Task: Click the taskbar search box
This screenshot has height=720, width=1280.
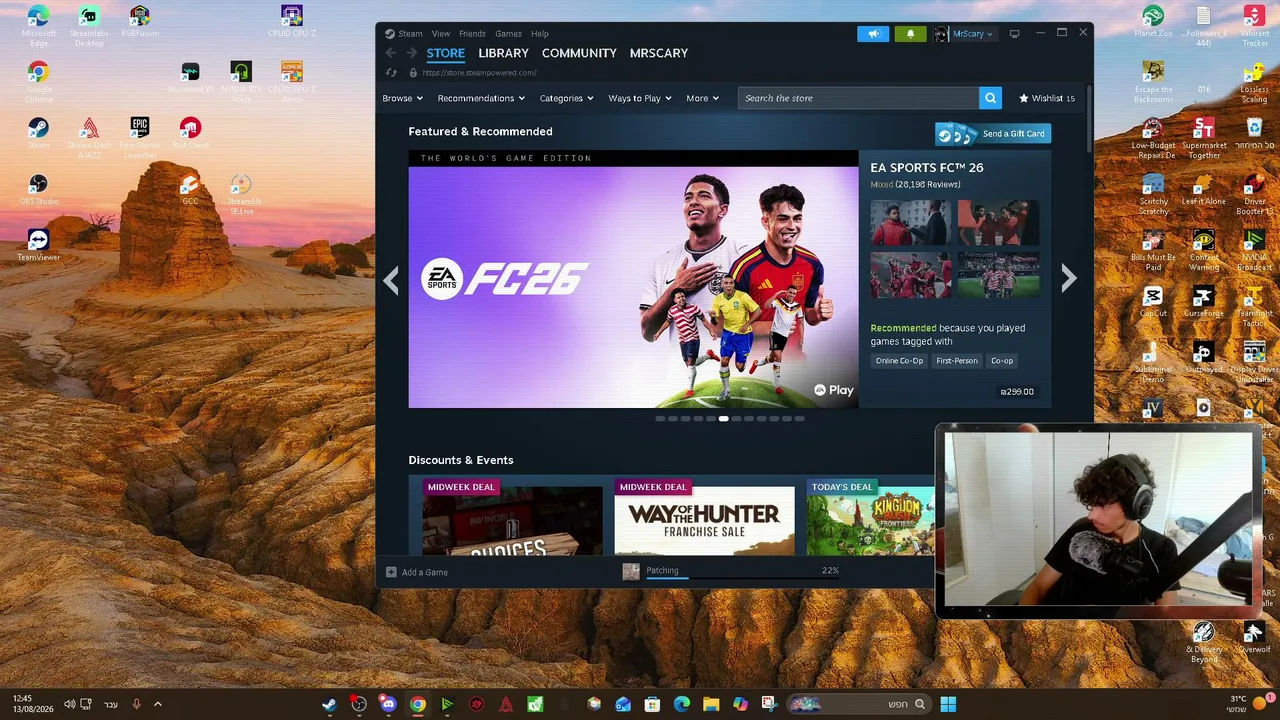Action: [859, 704]
